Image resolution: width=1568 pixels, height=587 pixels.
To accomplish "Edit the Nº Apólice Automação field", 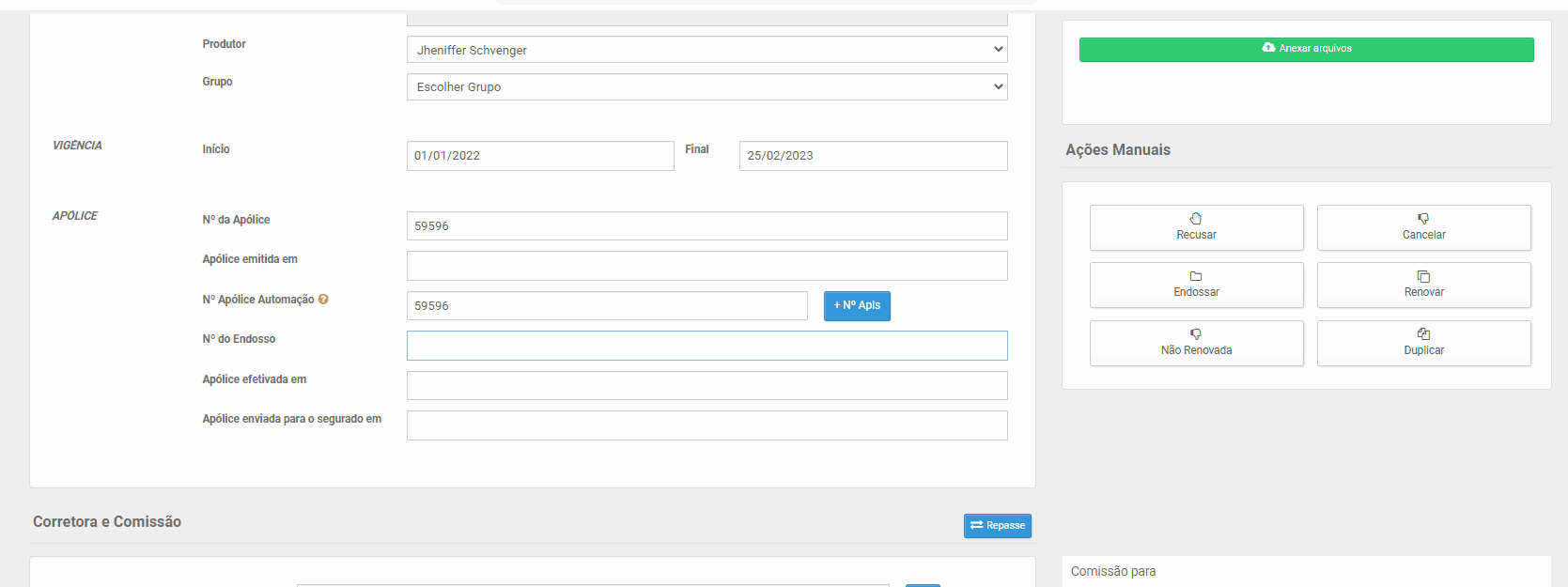I will (x=607, y=306).
